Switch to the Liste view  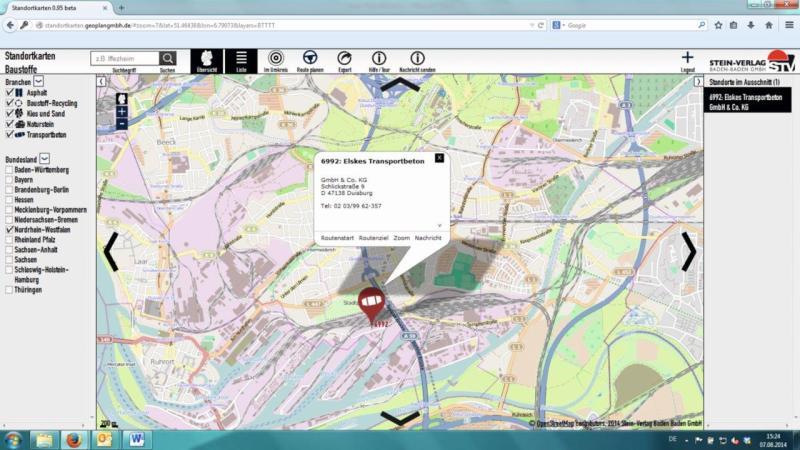tap(240, 60)
